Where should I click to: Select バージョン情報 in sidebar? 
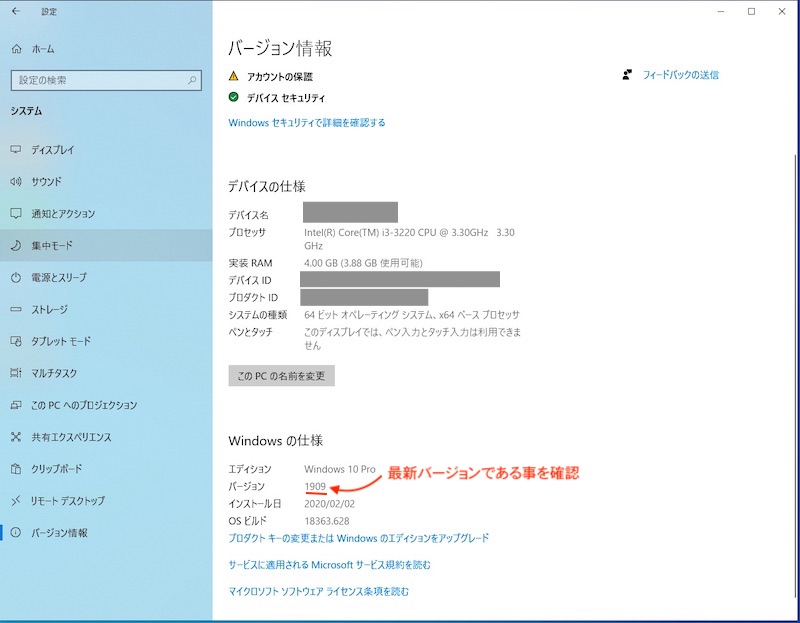(59, 533)
